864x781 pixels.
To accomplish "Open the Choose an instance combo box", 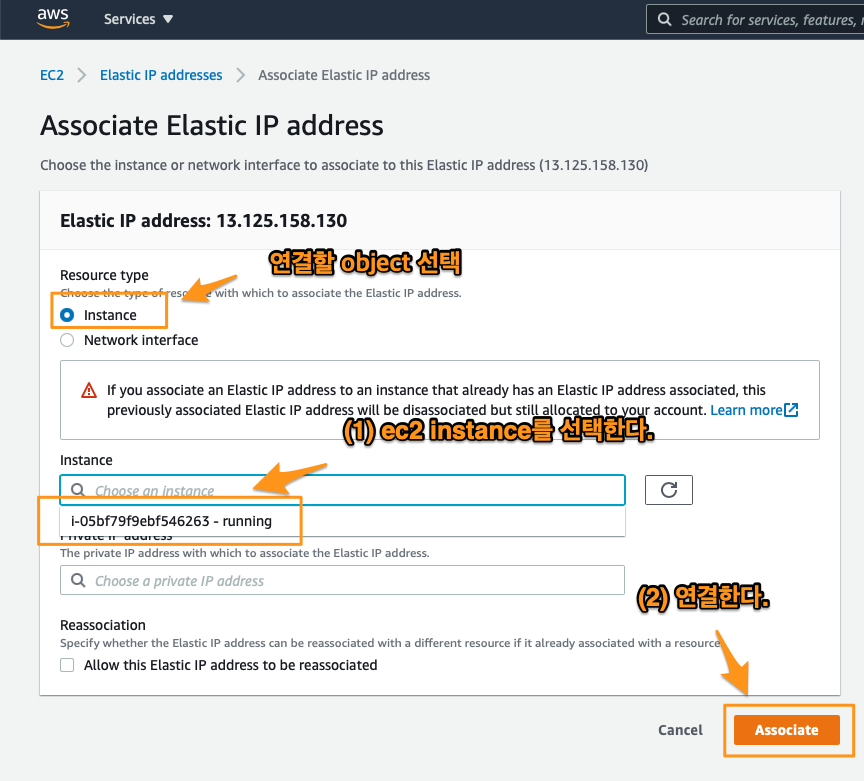I will 350,491.
